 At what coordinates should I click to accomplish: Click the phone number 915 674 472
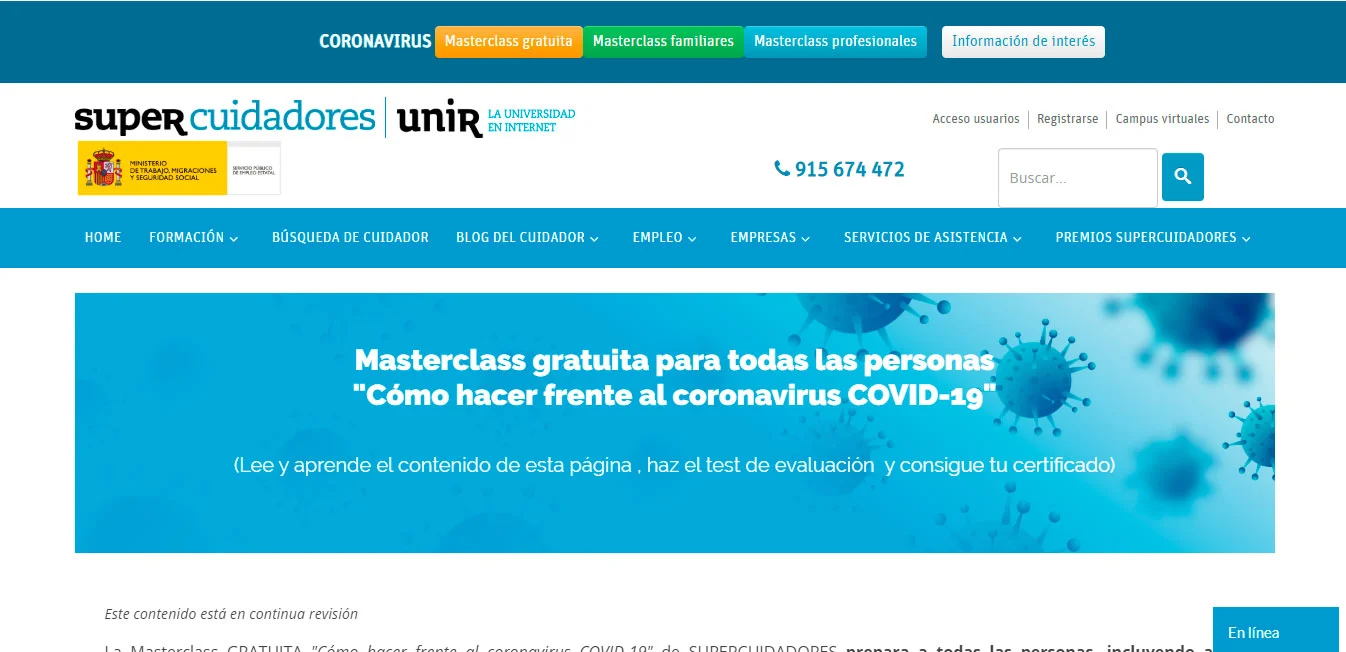pos(840,170)
